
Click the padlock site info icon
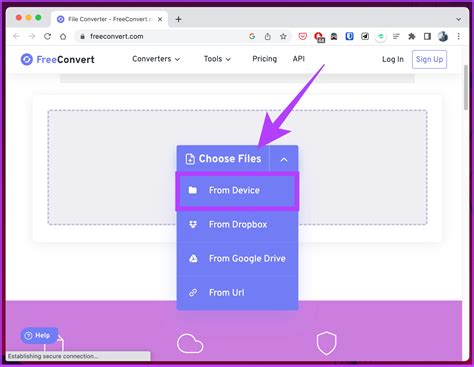[82, 36]
